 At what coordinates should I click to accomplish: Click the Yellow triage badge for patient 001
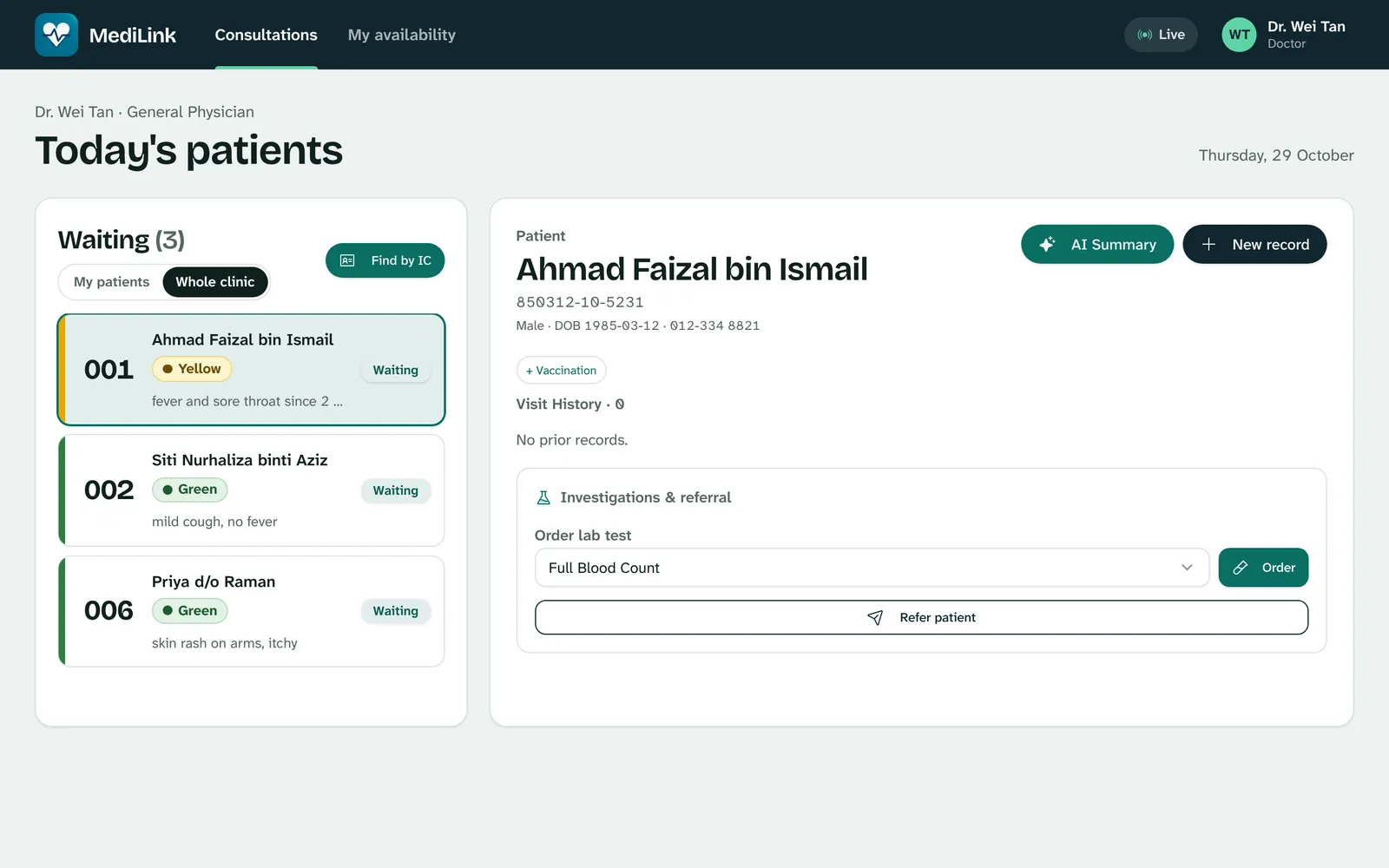[x=192, y=369]
